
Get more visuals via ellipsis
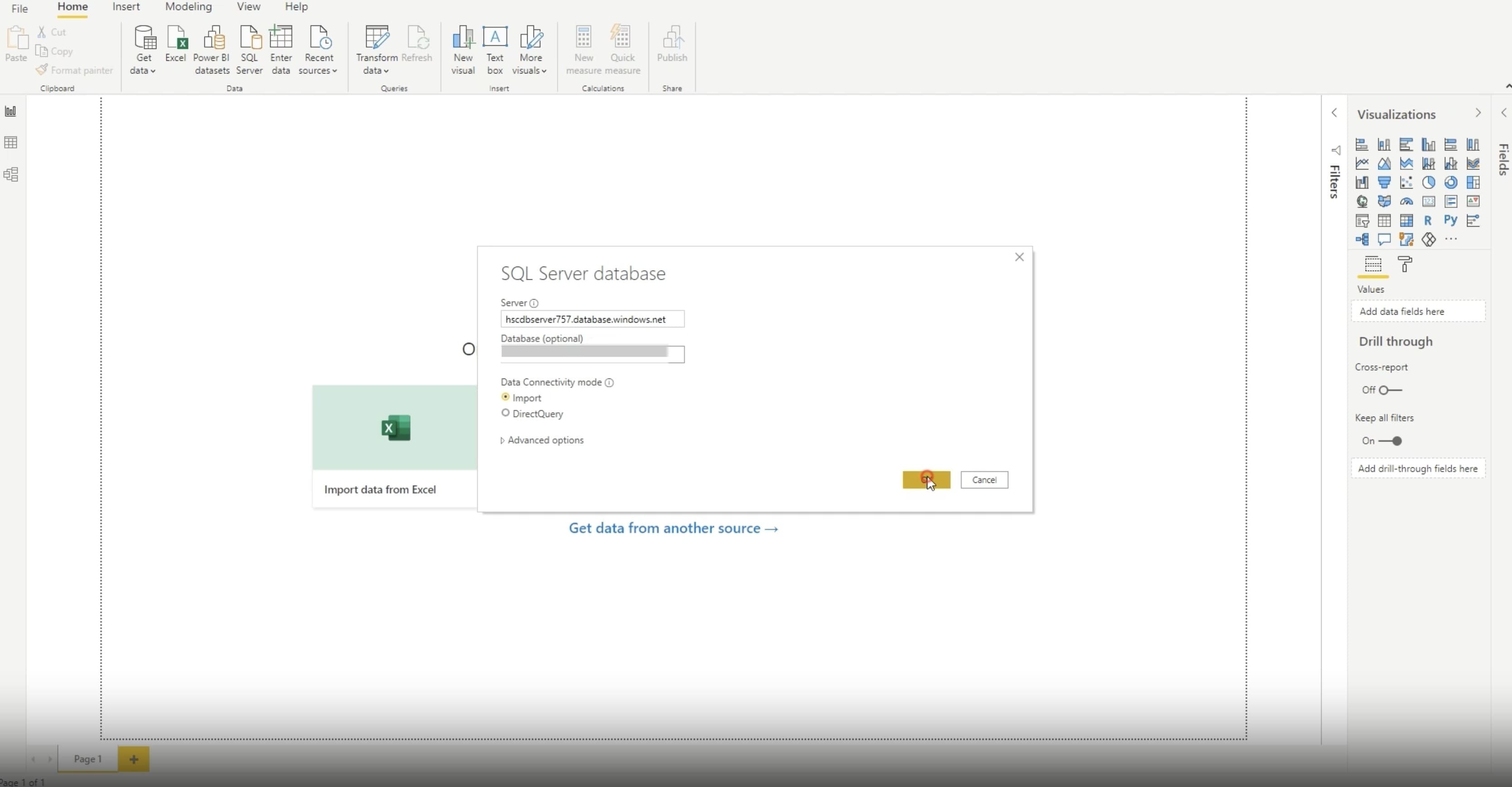pos(1450,239)
